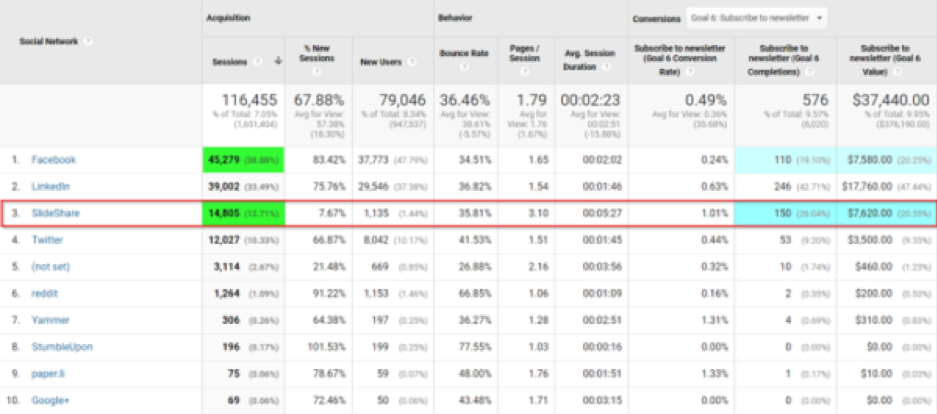937x414 pixels.
Task: Sort by Pages / Session column header
Action: [x=525, y=53]
